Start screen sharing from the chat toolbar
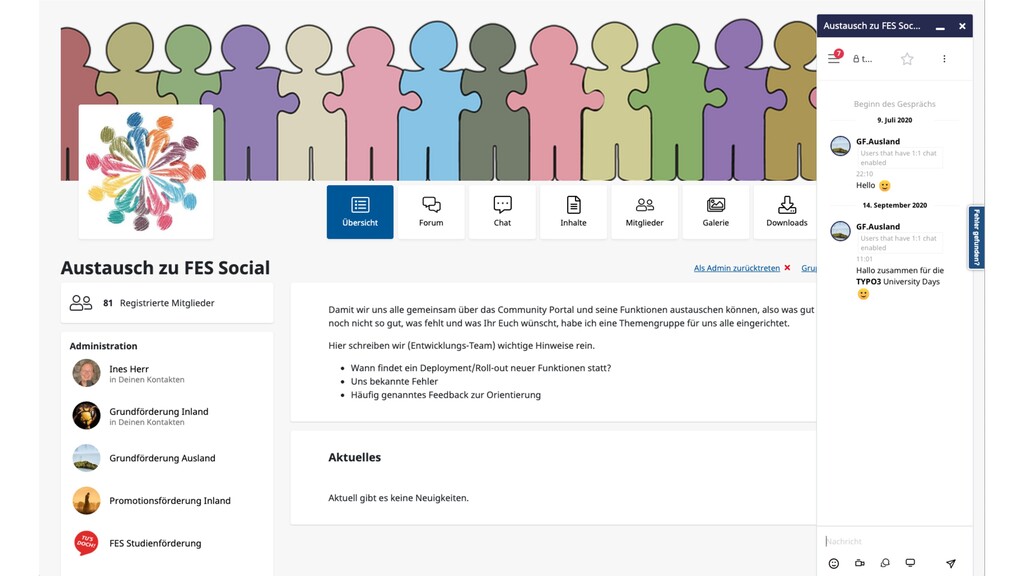 [x=910, y=563]
